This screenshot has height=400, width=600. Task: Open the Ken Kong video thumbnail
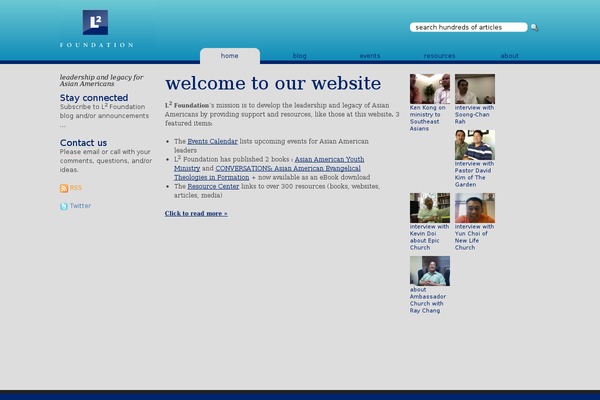click(430, 89)
